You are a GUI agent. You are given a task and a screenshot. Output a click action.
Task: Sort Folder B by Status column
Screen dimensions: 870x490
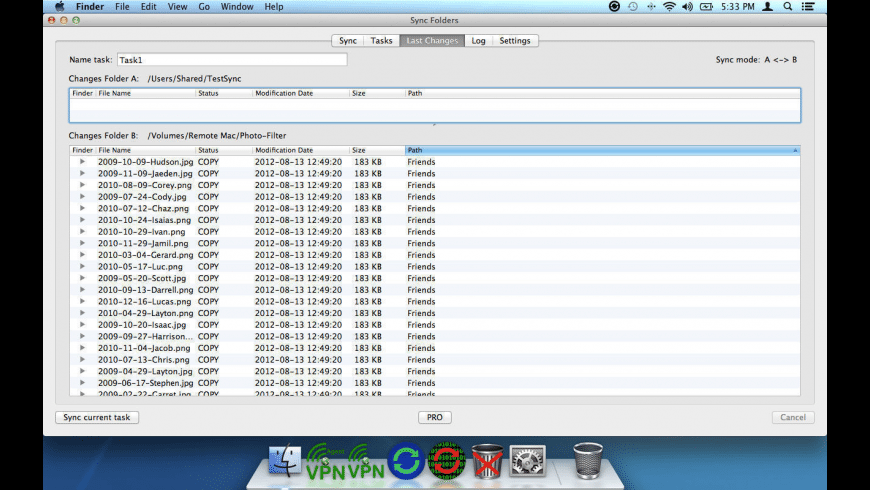(224, 150)
